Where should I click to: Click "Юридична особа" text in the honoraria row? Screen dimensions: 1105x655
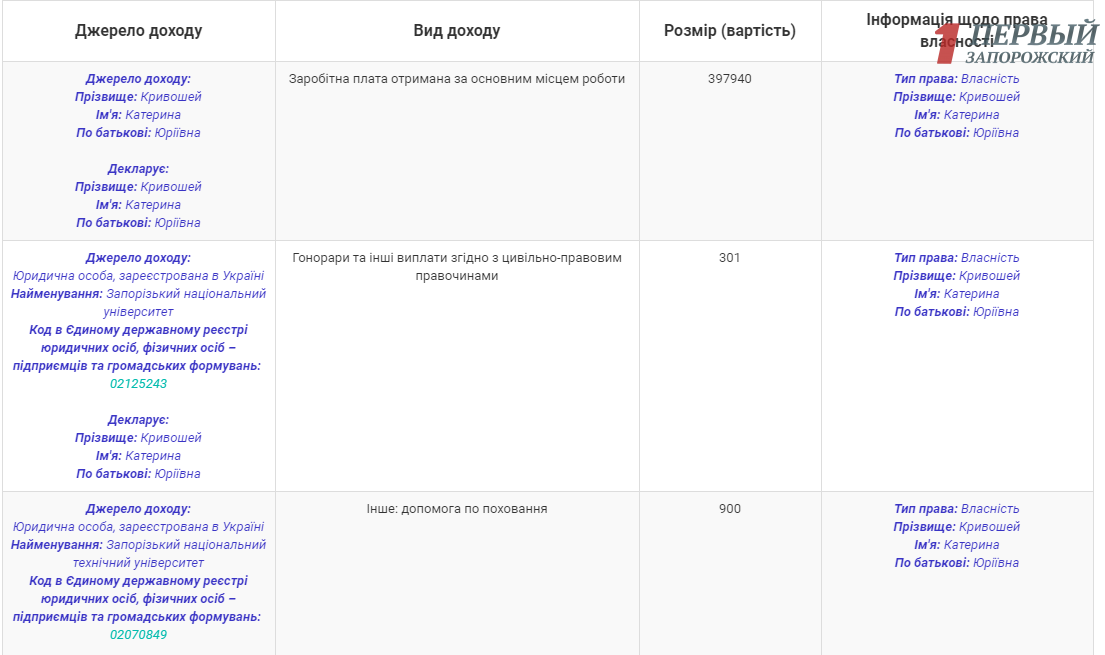pos(138,276)
